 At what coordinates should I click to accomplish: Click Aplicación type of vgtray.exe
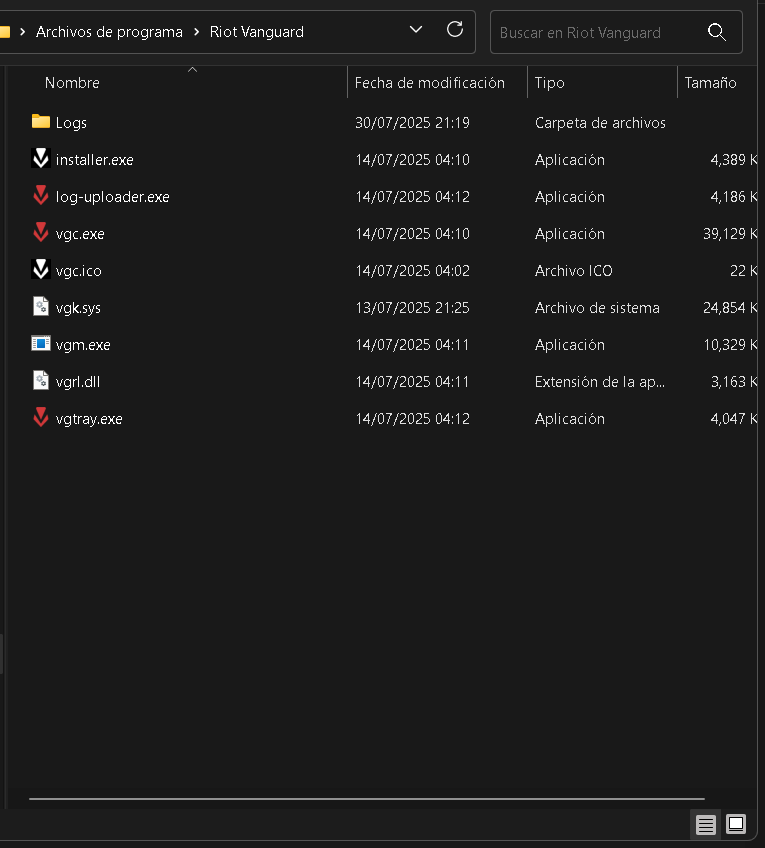(x=570, y=419)
